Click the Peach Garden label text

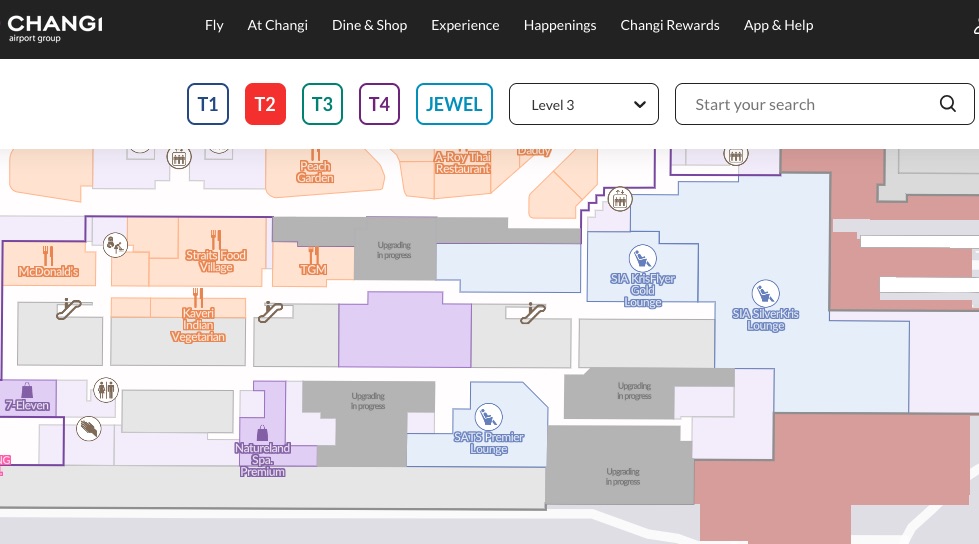point(315,172)
